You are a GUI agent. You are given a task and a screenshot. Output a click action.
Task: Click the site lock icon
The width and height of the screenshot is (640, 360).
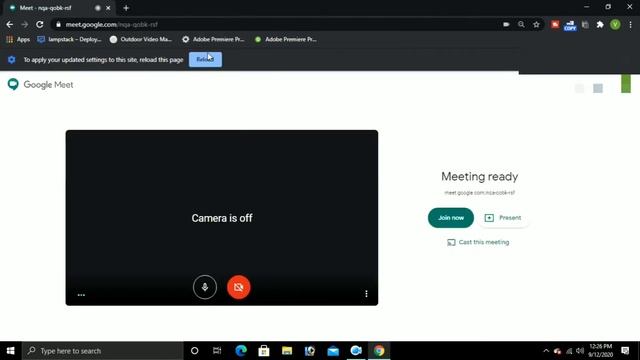click(x=58, y=24)
